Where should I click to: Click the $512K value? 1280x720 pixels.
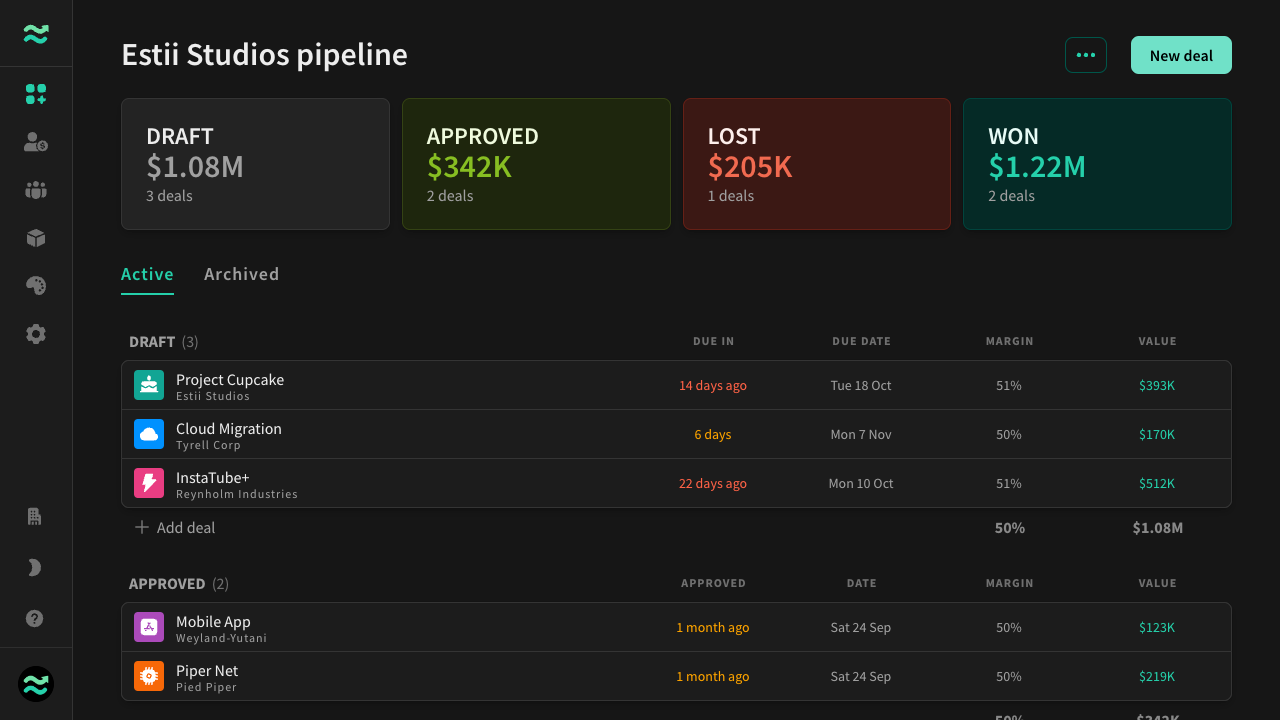[1157, 483]
